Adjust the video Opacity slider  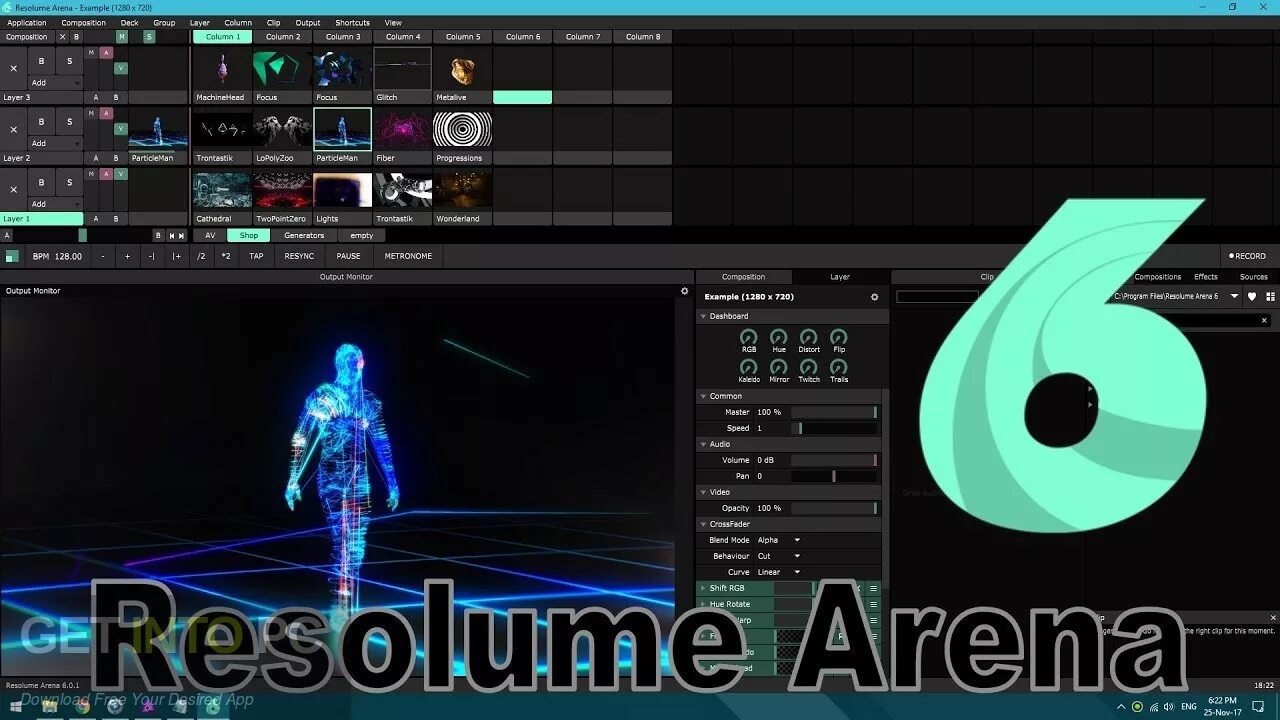pos(834,508)
